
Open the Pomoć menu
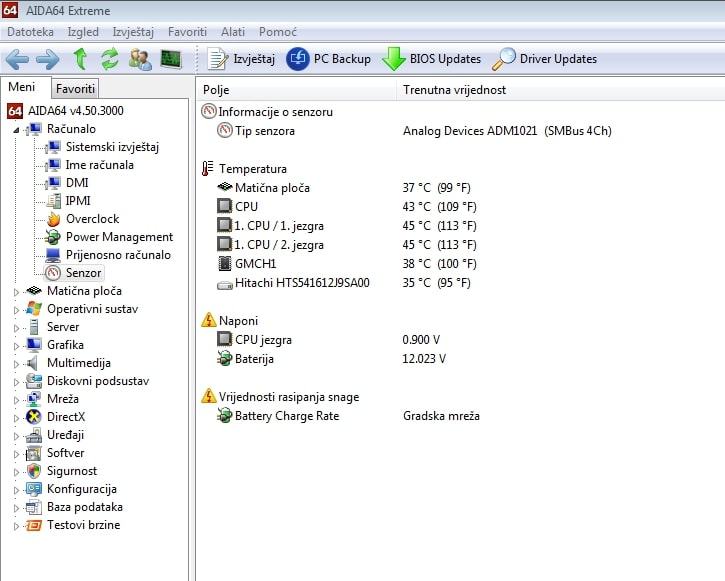277,32
